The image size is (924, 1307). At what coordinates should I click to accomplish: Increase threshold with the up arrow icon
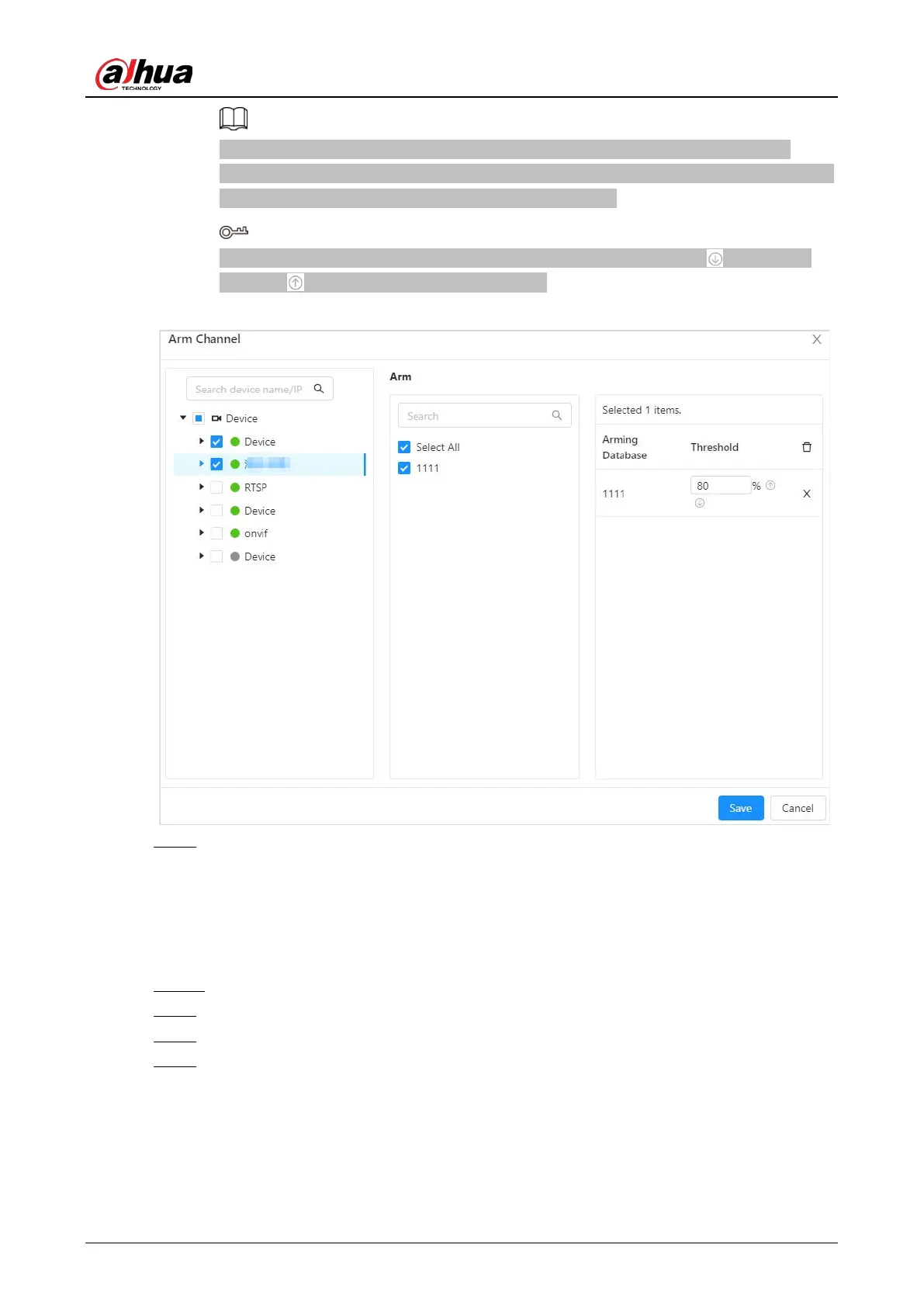coord(770,485)
